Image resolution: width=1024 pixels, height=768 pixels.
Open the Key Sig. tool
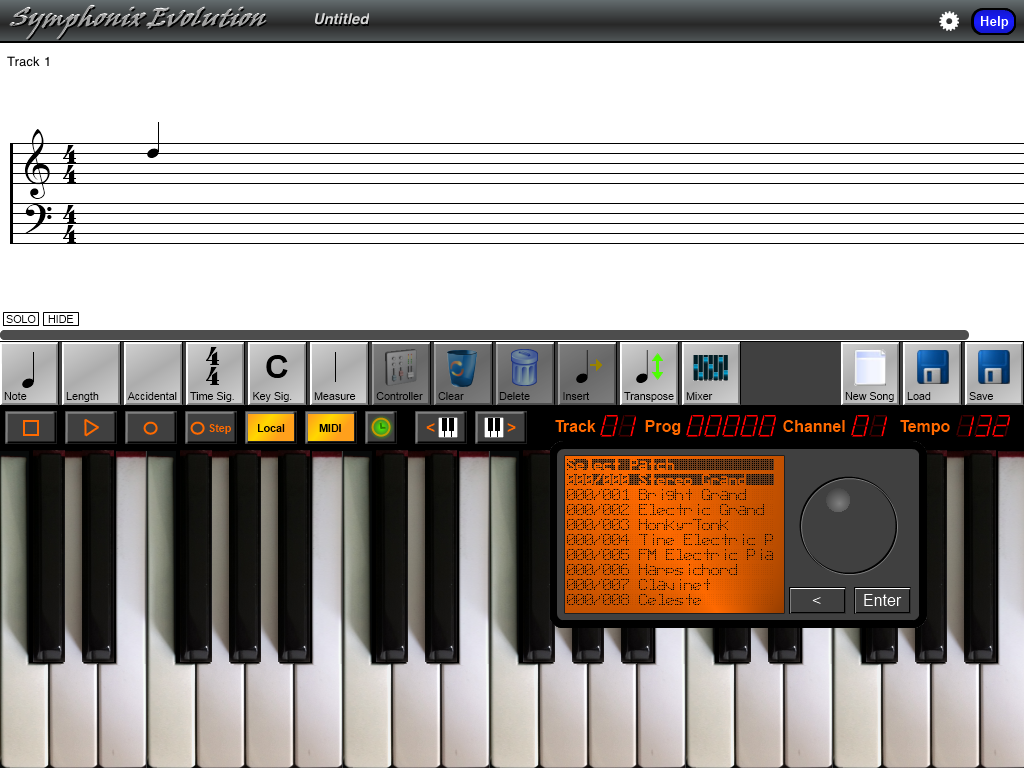click(276, 374)
